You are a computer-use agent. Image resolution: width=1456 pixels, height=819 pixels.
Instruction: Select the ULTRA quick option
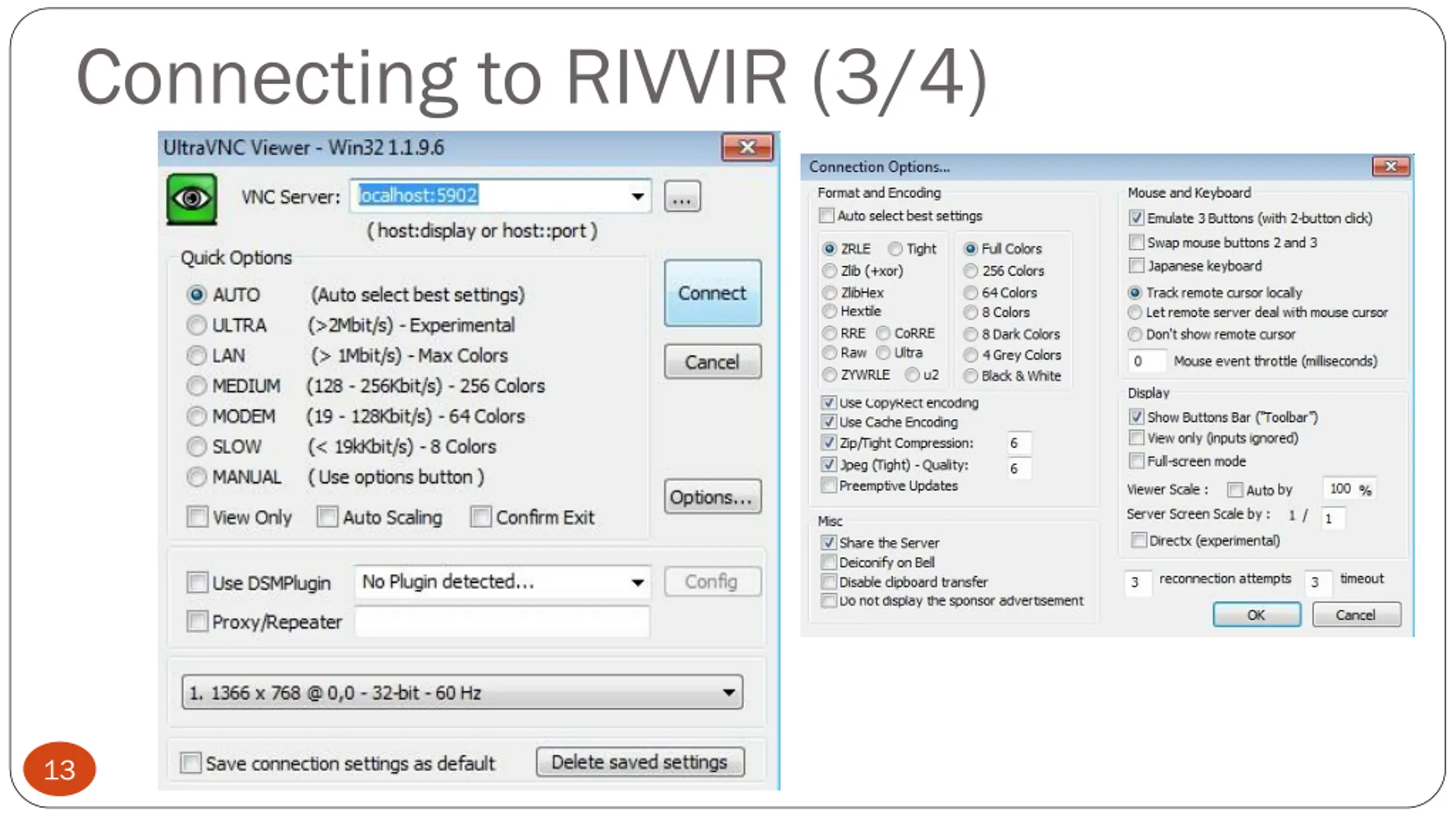pyautogui.click(x=196, y=325)
